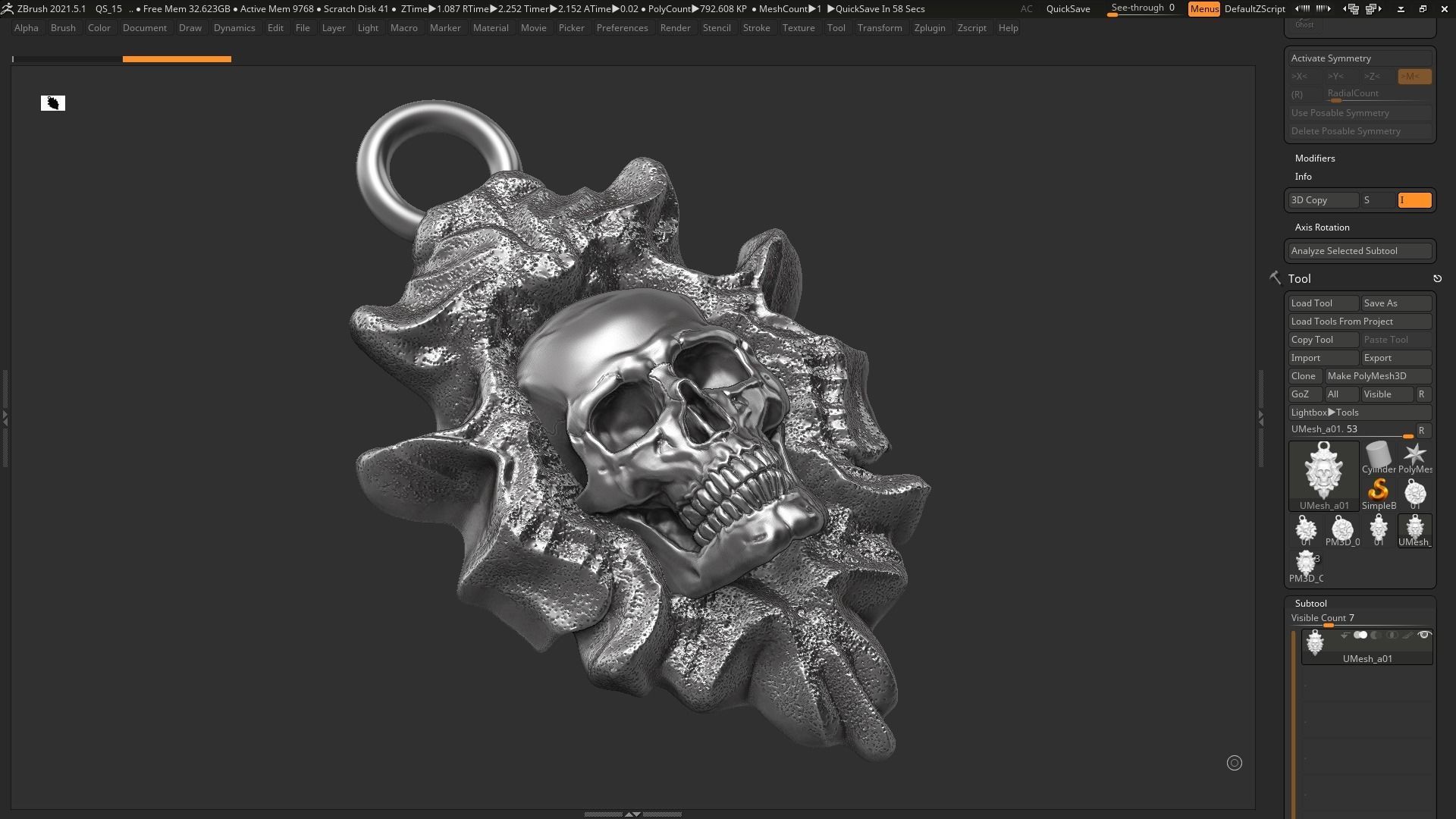
Task: Click the subtool polypaint brush icon
Action: pos(1407,635)
